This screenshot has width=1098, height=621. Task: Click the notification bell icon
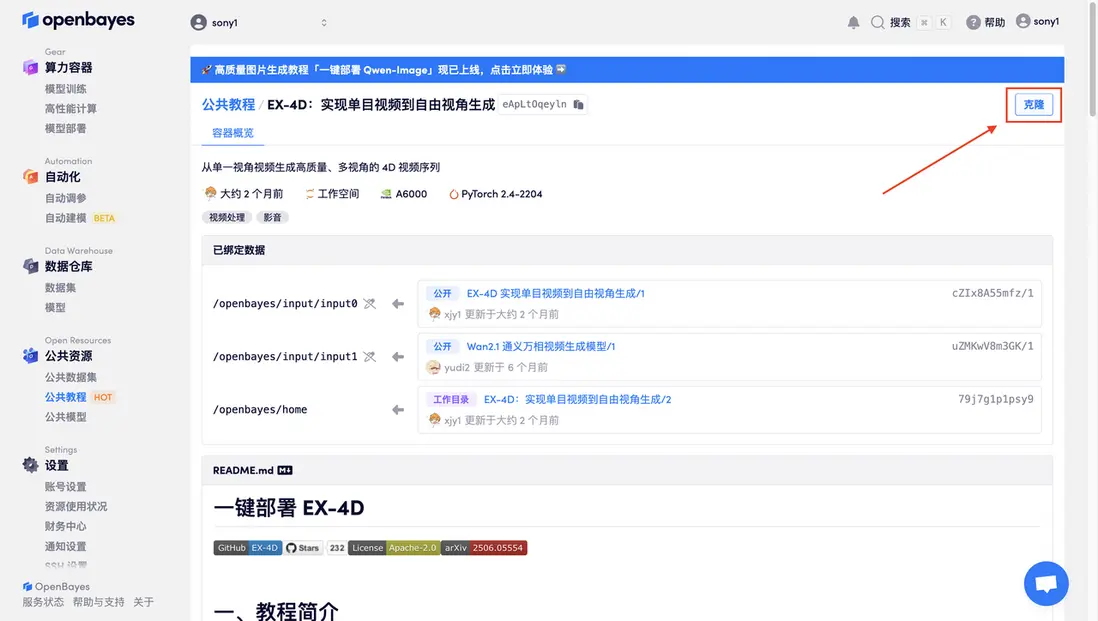pos(853,22)
